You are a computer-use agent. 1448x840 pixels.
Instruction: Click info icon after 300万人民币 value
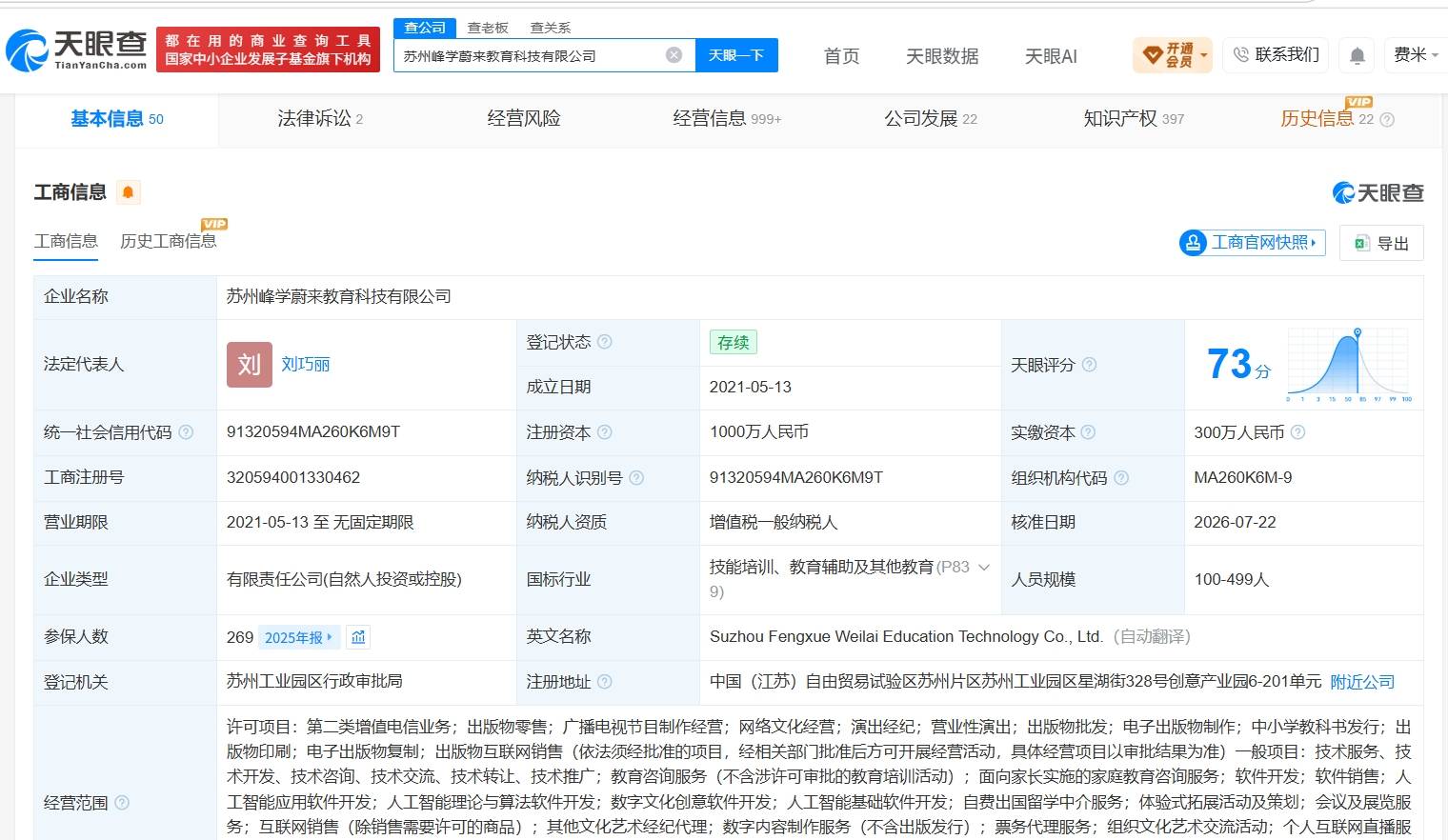[1297, 432]
